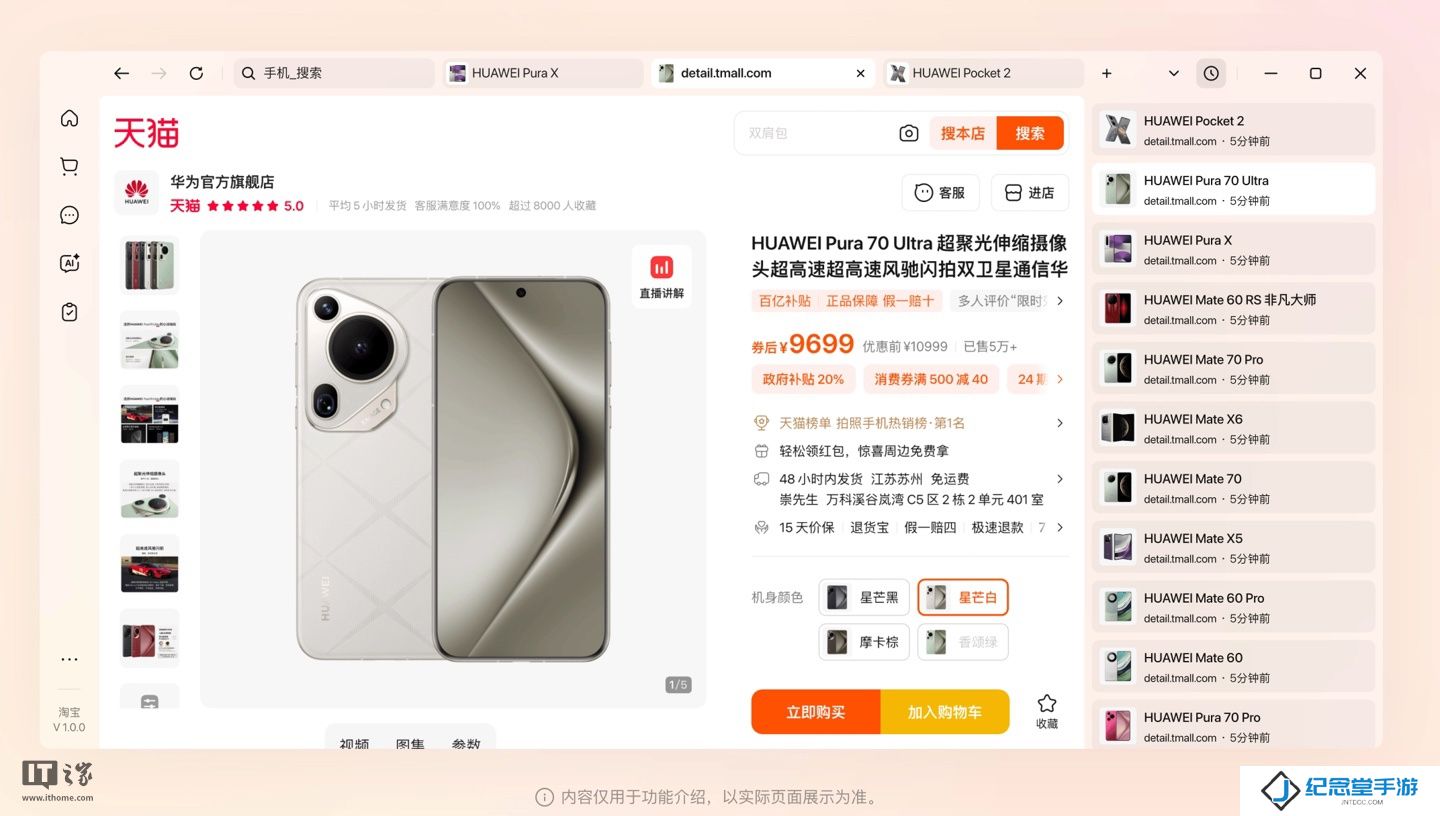Open the orders clipboard sidebar icon
1440x816 pixels.
69,312
